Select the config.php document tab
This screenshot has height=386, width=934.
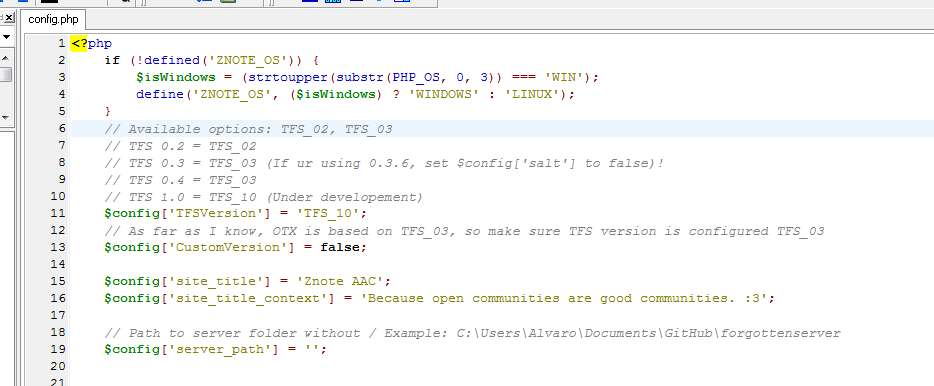click(53, 19)
